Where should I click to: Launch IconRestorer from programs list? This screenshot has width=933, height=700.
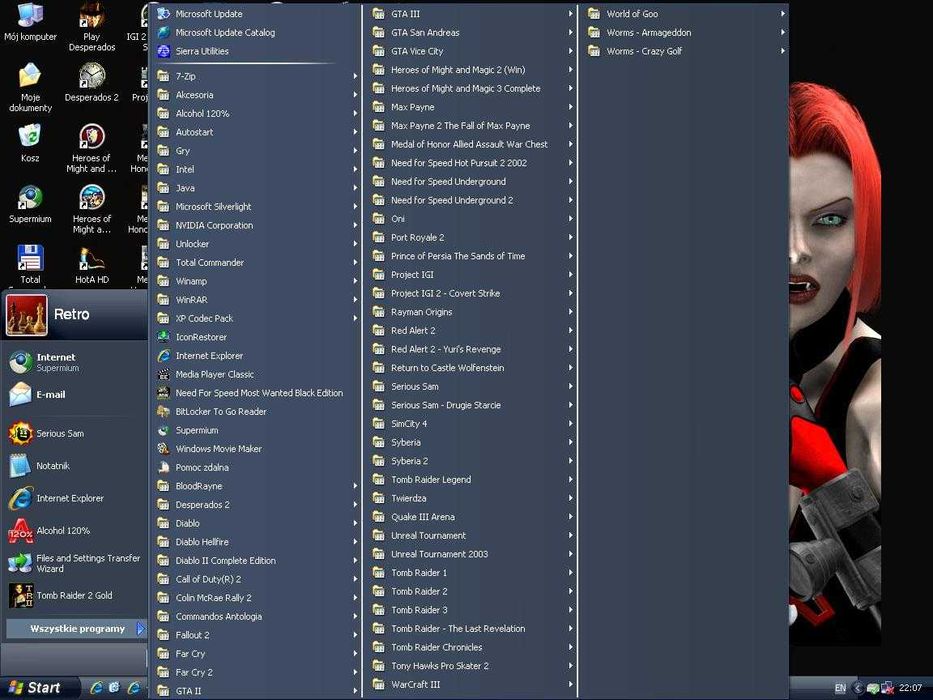click(256, 337)
